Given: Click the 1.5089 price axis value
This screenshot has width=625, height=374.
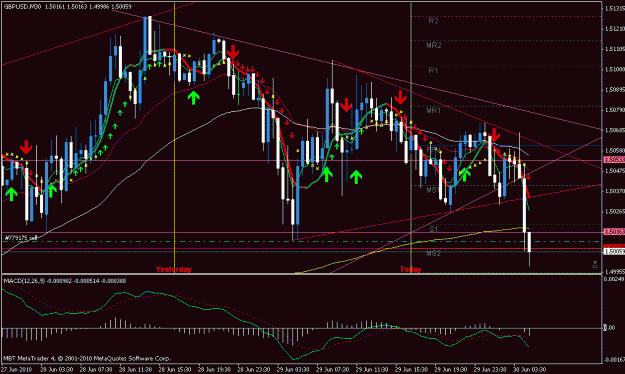Looking at the screenshot, I should click(x=615, y=90).
